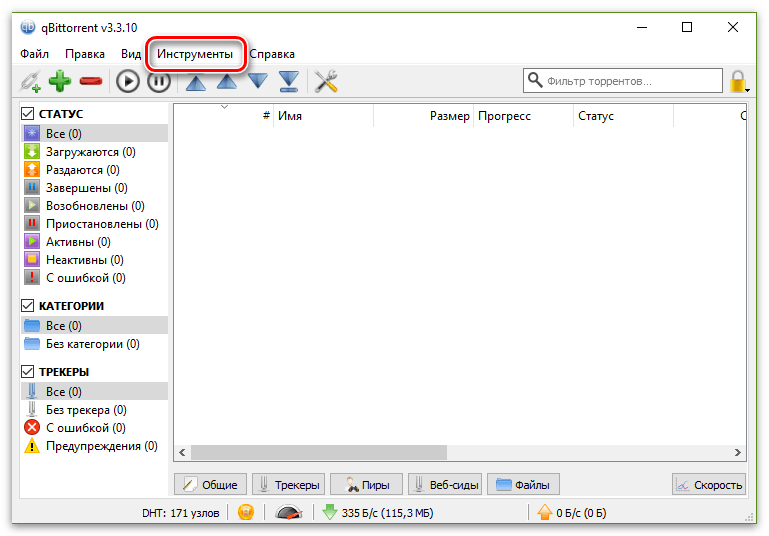Image resolution: width=769 pixels, height=536 pixels.
Task: Select the Активны (0) filter
Action: click(95, 242)
